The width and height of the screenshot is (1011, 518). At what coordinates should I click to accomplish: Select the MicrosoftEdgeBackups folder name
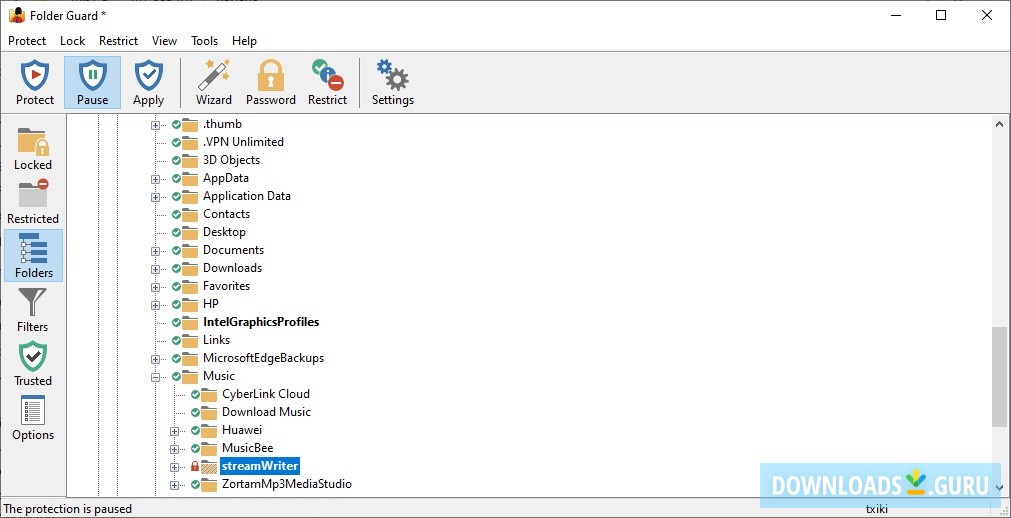coord(264,357)
